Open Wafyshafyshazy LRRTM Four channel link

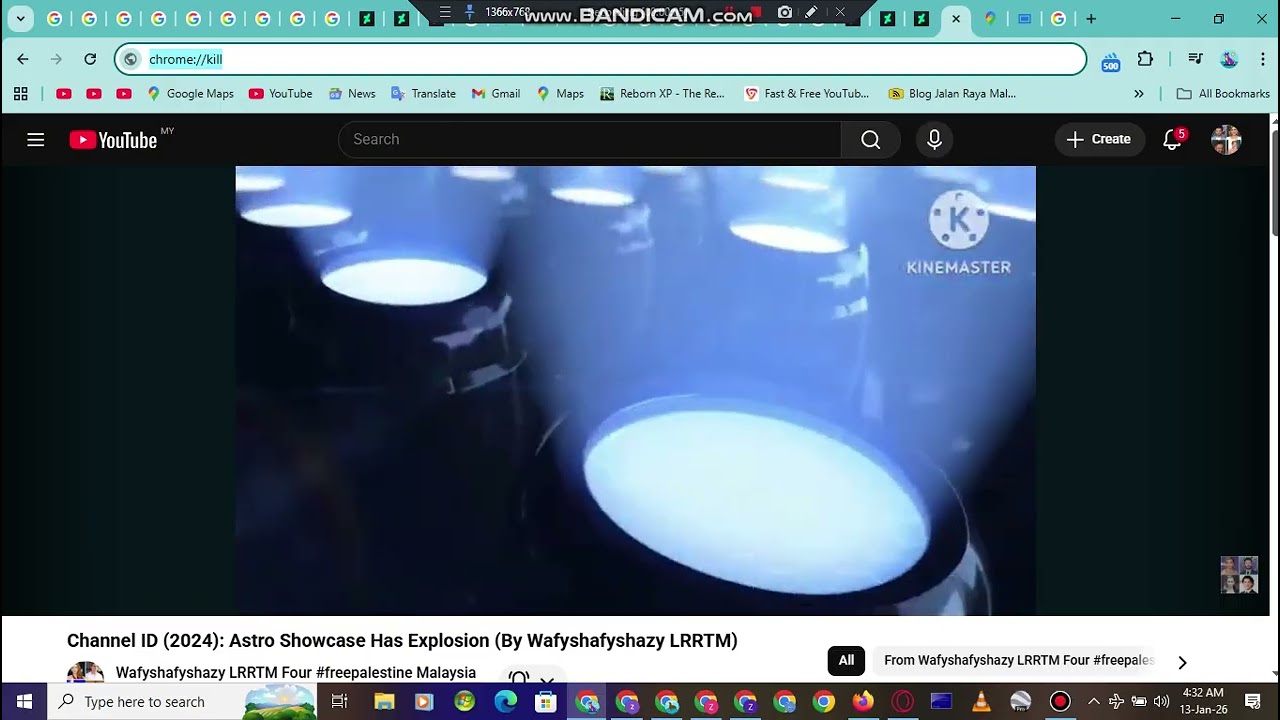[x=296, y=673]
